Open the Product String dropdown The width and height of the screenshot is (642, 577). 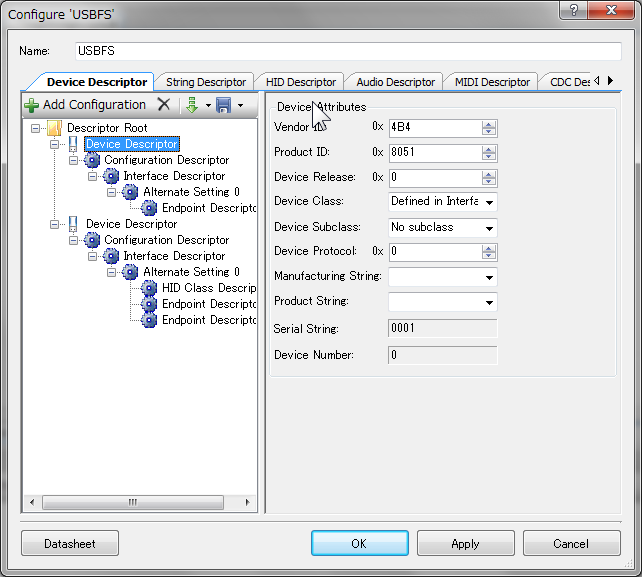489,303
